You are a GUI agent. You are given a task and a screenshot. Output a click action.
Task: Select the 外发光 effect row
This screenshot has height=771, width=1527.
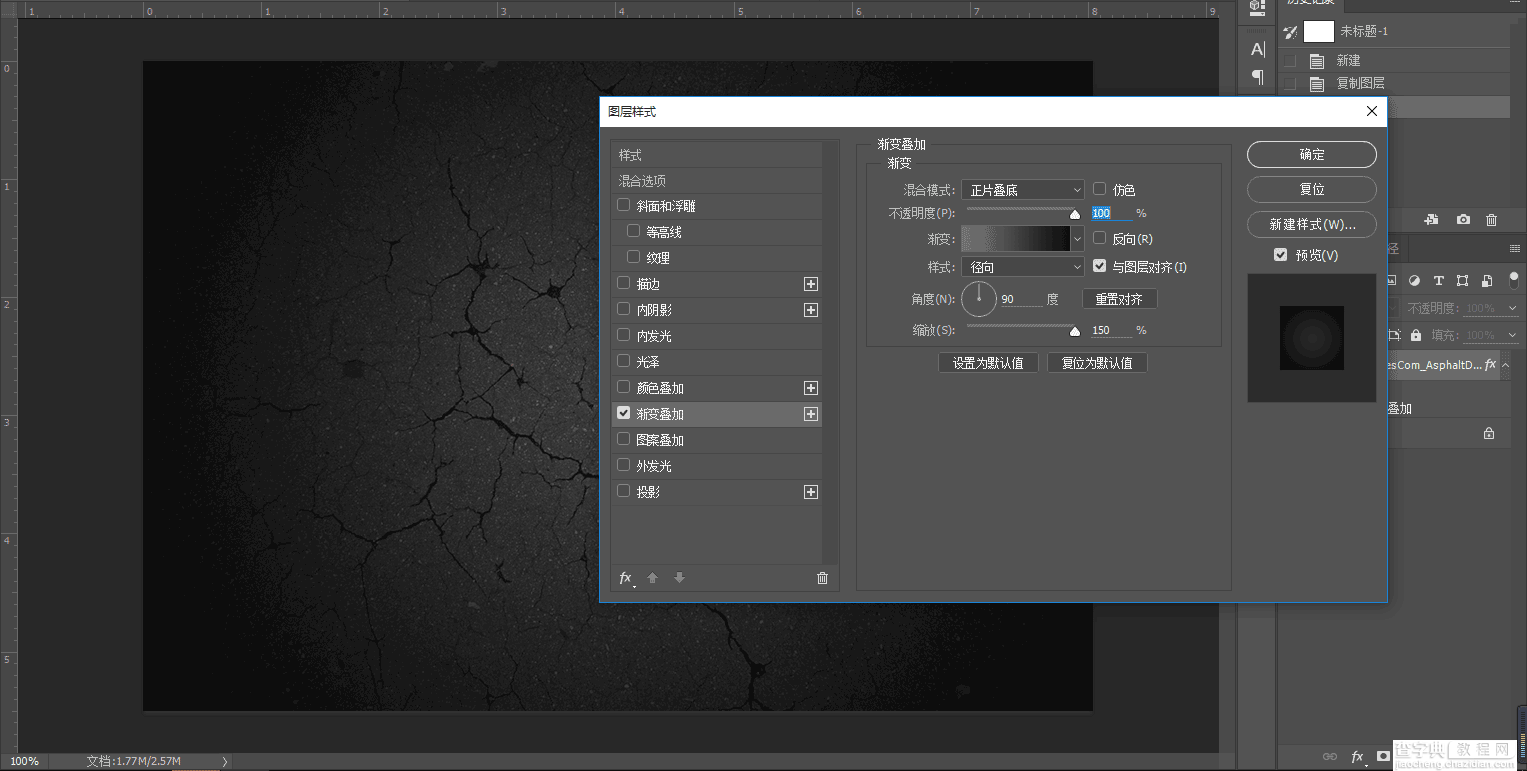click(716, 466)
